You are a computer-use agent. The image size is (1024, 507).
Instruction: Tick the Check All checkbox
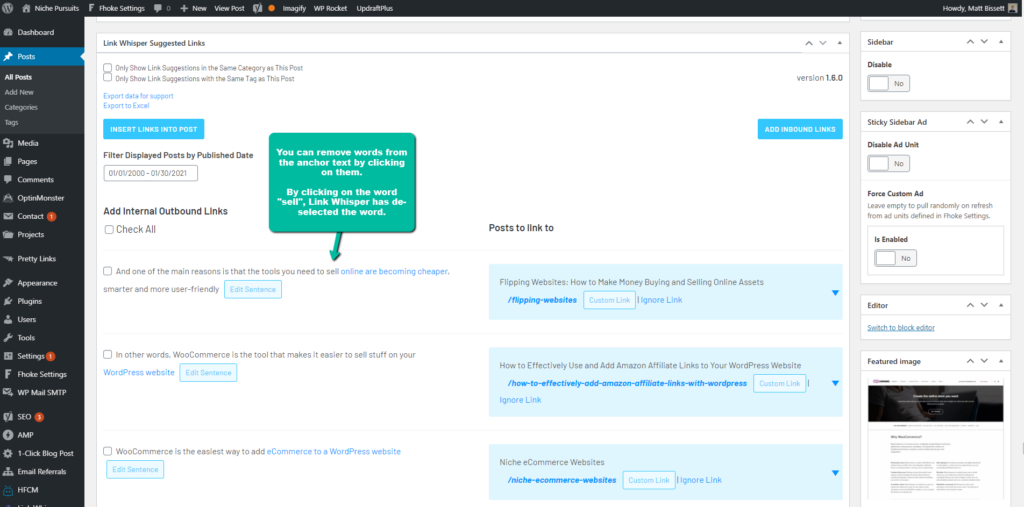(109, 229)
